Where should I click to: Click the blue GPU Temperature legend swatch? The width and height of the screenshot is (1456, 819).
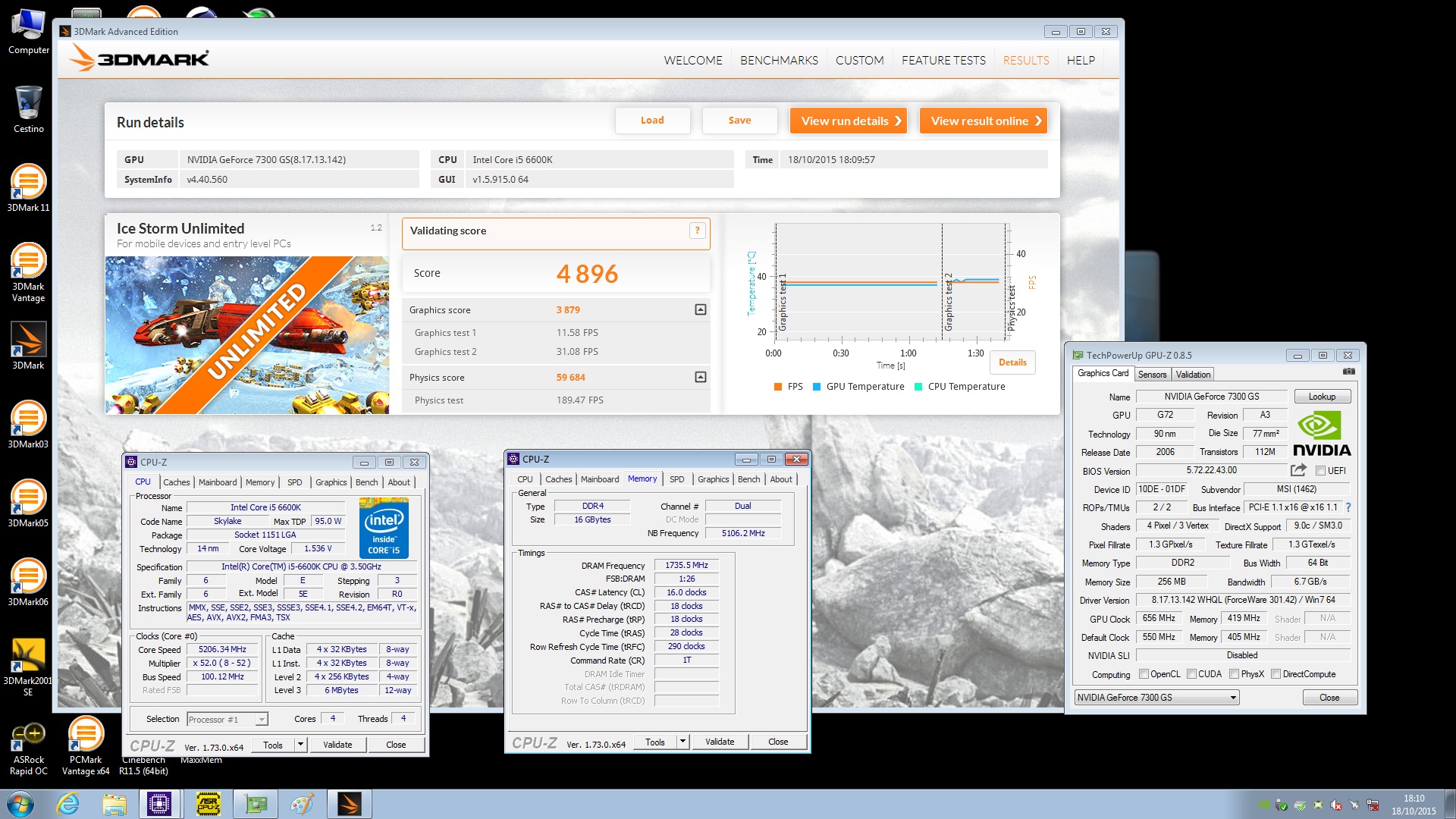[x=817, y=387]
